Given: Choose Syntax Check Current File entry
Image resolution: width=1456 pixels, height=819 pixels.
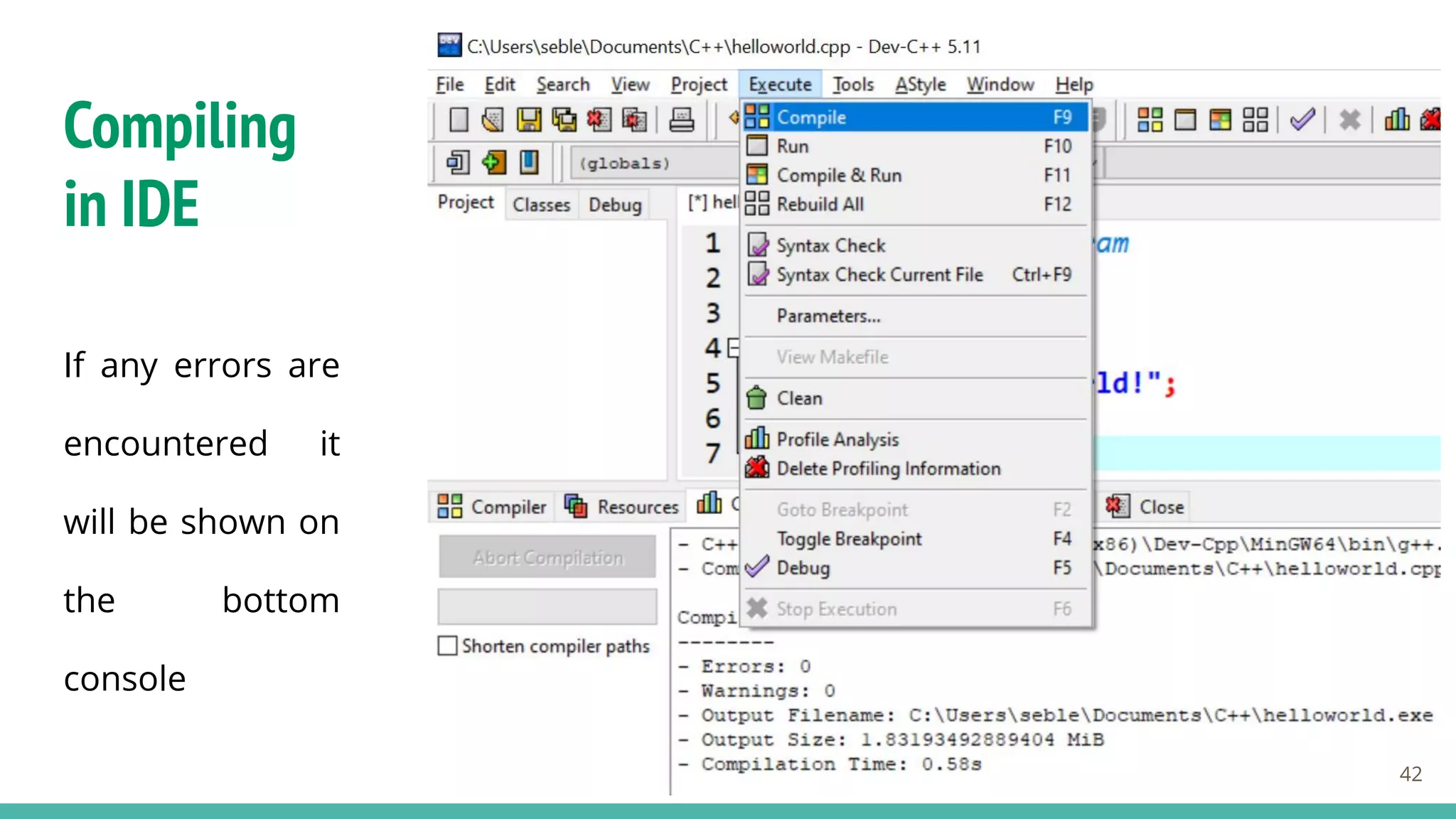Looking at the screenshot, I should 915,274.
